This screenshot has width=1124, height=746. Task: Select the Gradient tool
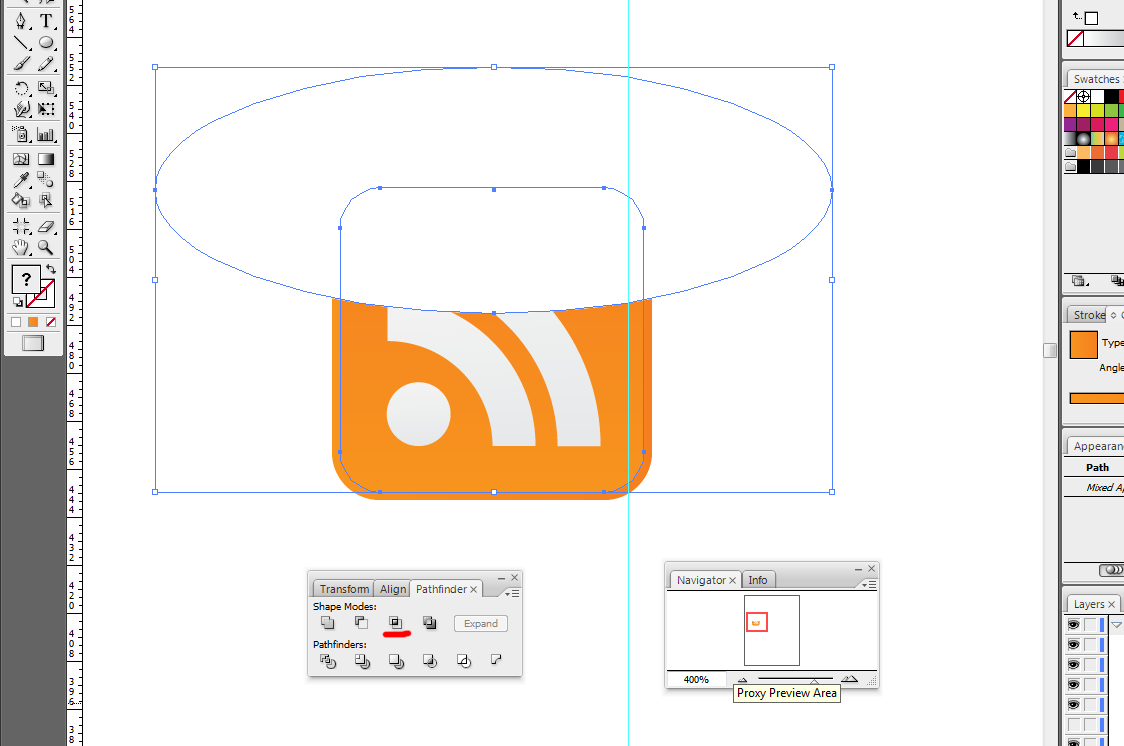[x=46, y=159]
